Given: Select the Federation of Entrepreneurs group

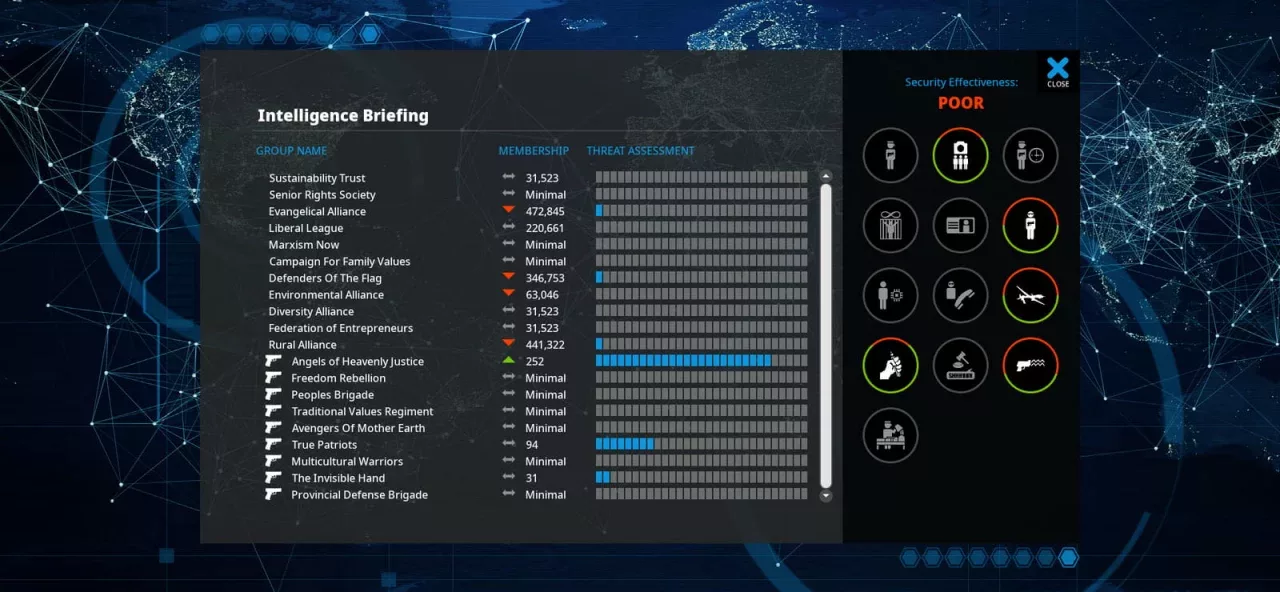Looking at the screenshot, I should [341, 328].
